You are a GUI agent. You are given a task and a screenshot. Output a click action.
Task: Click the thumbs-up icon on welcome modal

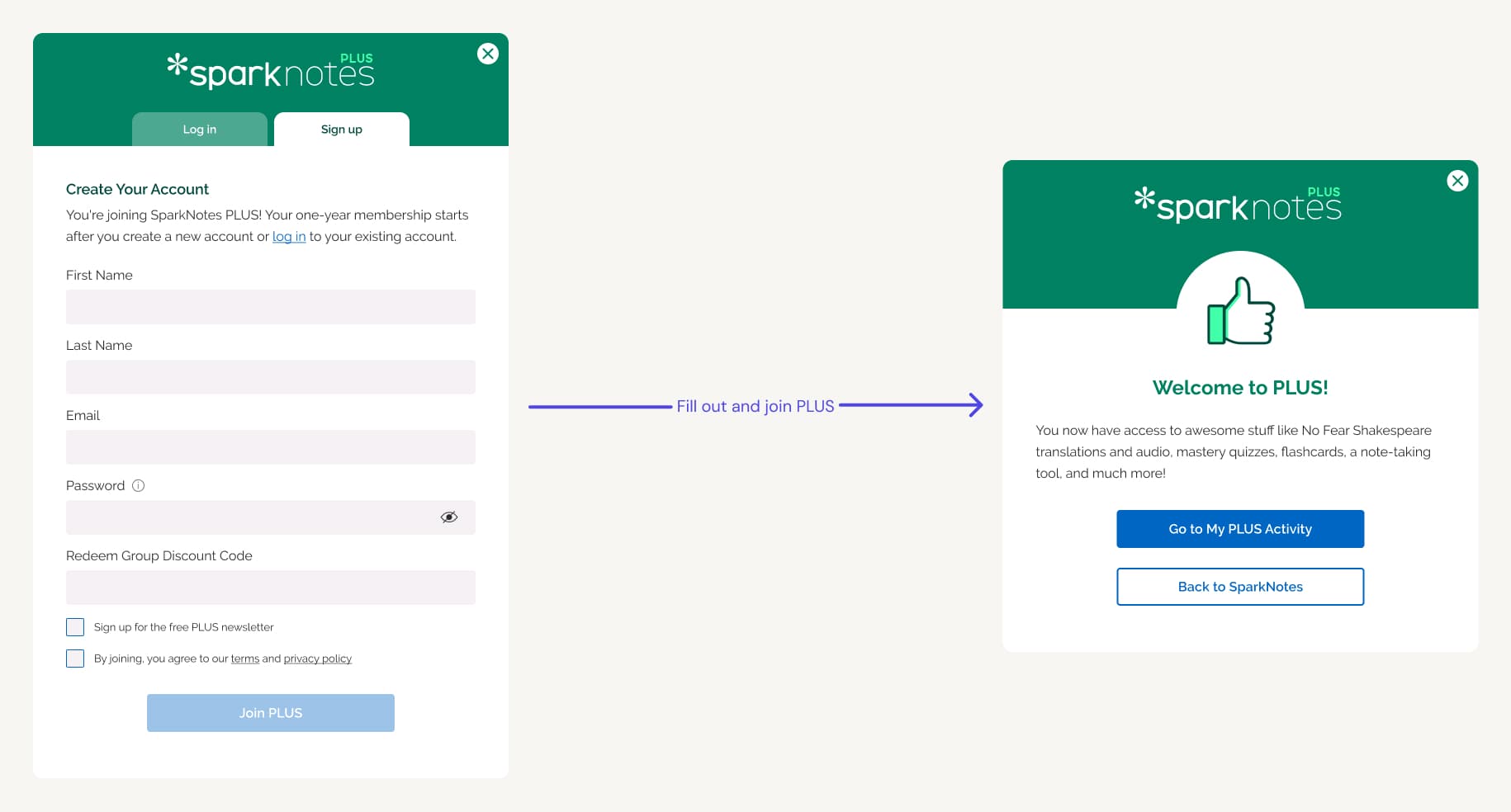click(x=1239, y=314)
